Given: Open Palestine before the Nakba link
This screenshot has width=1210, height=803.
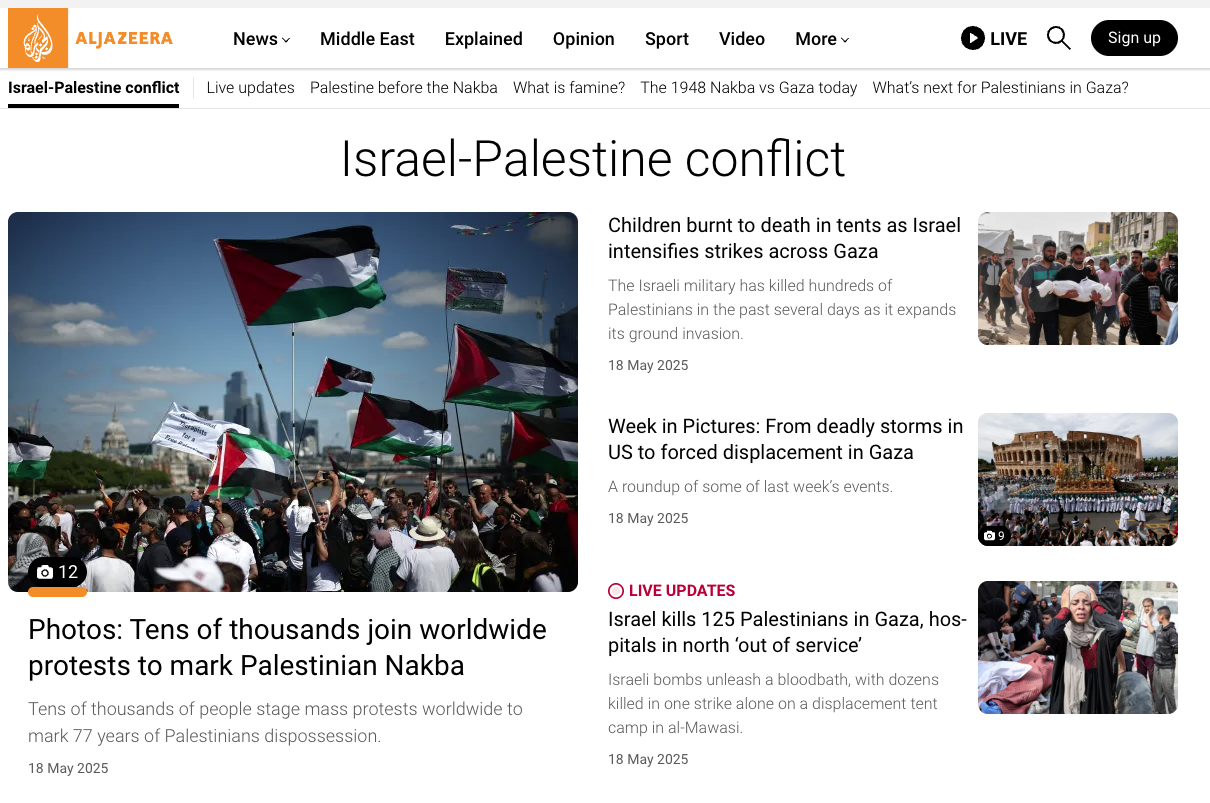Looking at the screenshot, I should (x=404, y=88).
